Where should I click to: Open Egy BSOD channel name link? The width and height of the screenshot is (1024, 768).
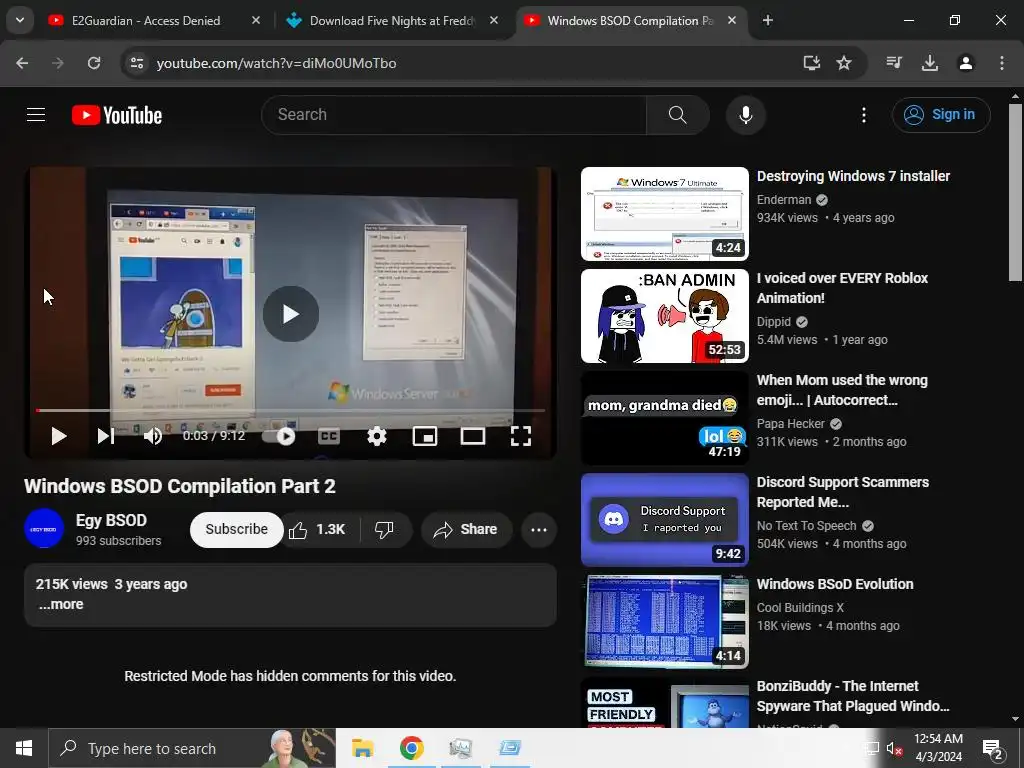click(111, 520)
